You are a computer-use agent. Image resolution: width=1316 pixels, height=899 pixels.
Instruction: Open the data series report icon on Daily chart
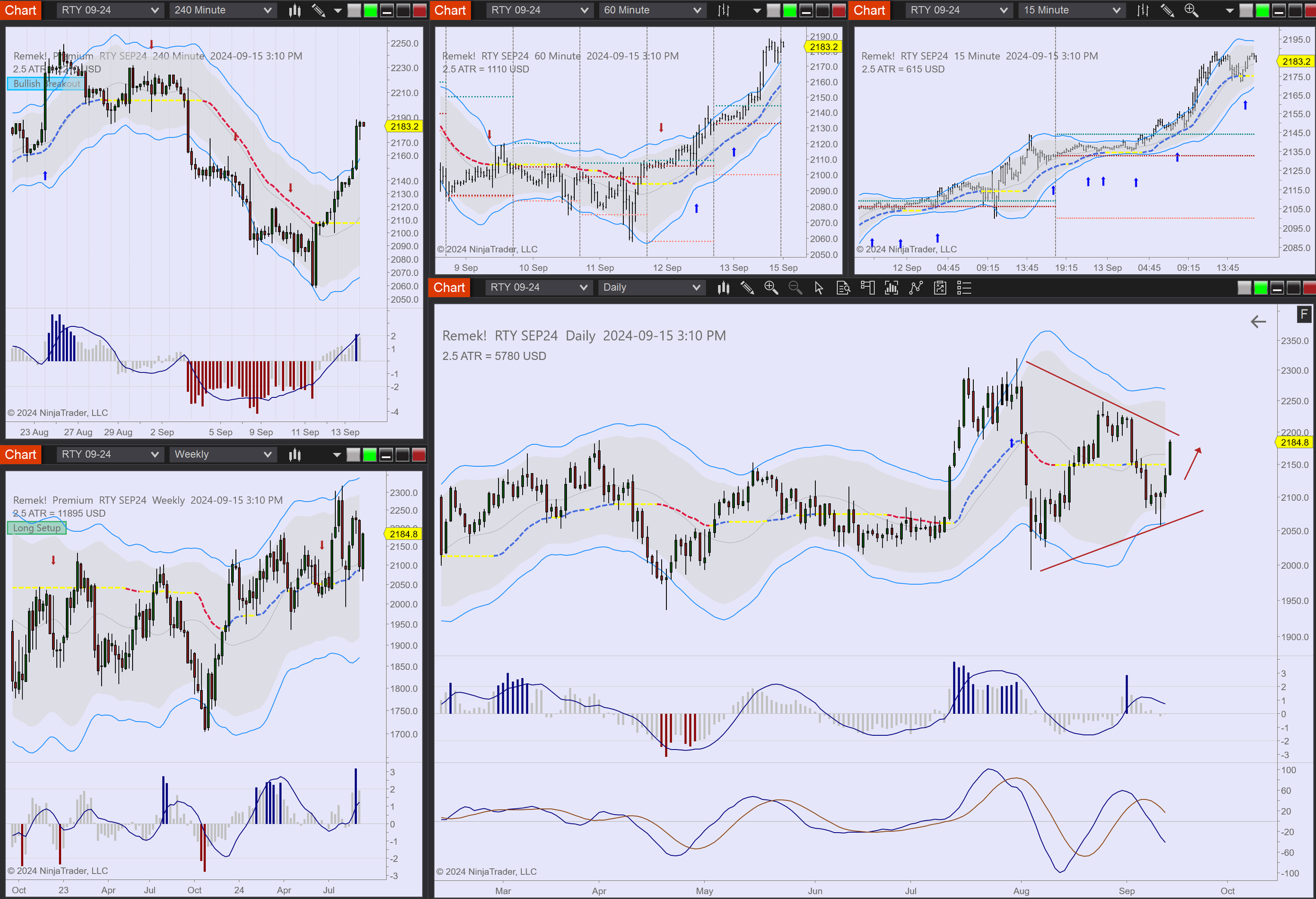(844, 288)
